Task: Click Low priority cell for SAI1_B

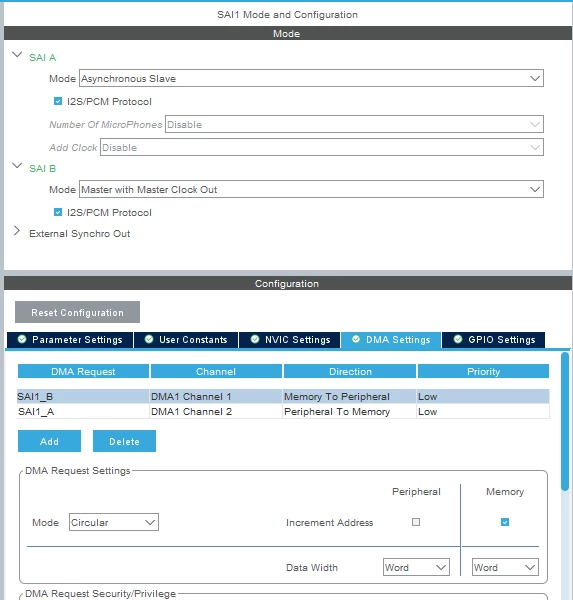Action: pos(483,397)
